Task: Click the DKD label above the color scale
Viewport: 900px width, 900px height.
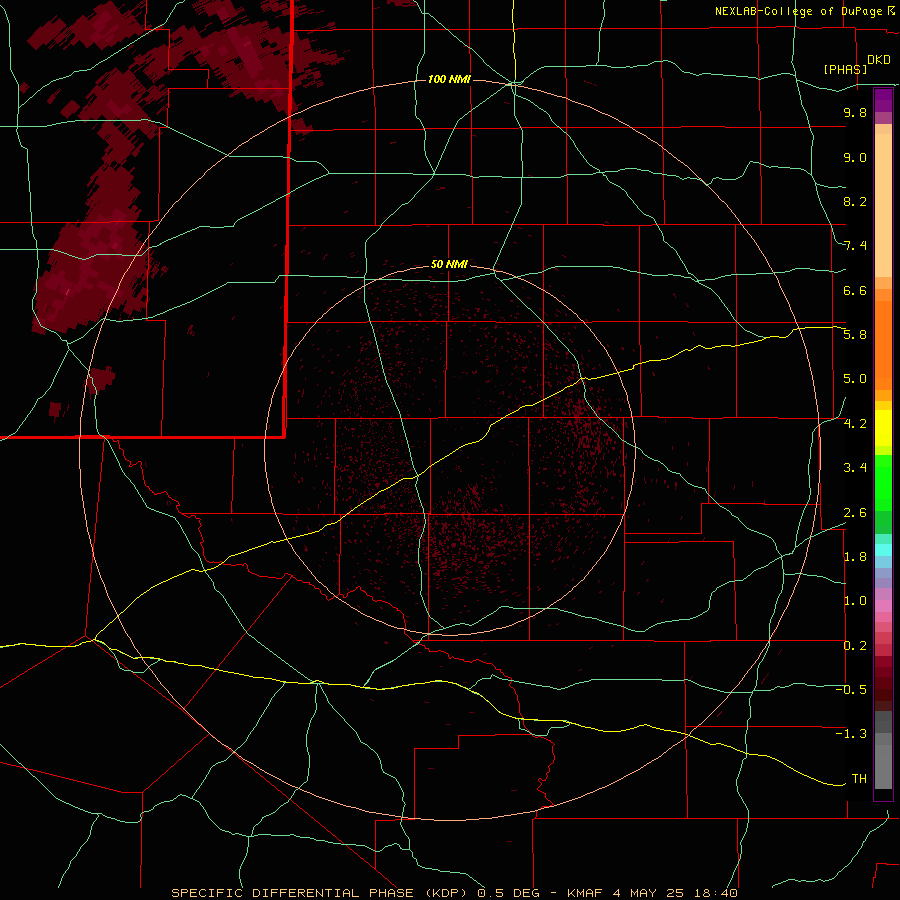Action: point(879,60)
